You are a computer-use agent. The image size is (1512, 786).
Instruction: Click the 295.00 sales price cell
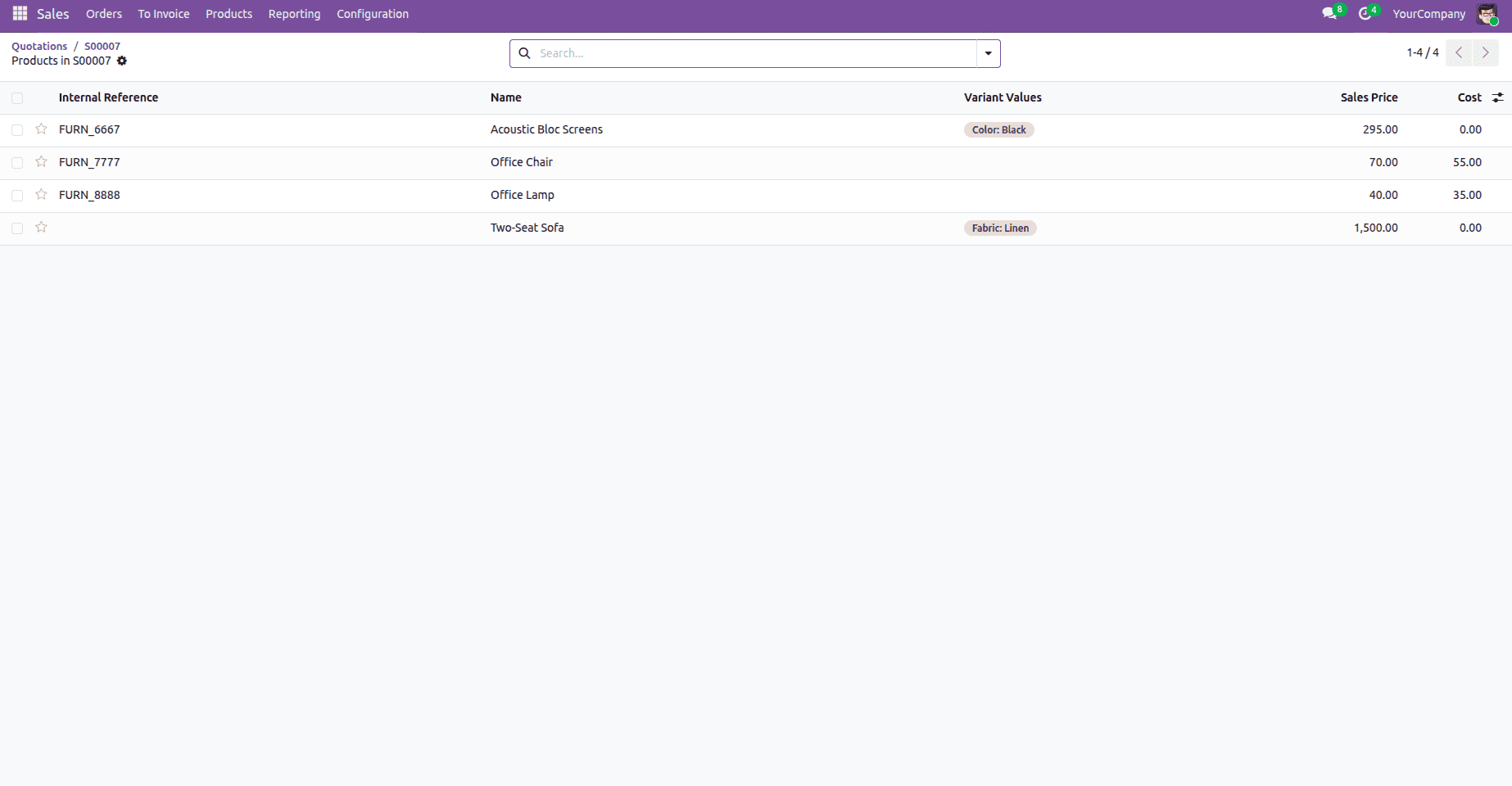(x=1380, y=129)
